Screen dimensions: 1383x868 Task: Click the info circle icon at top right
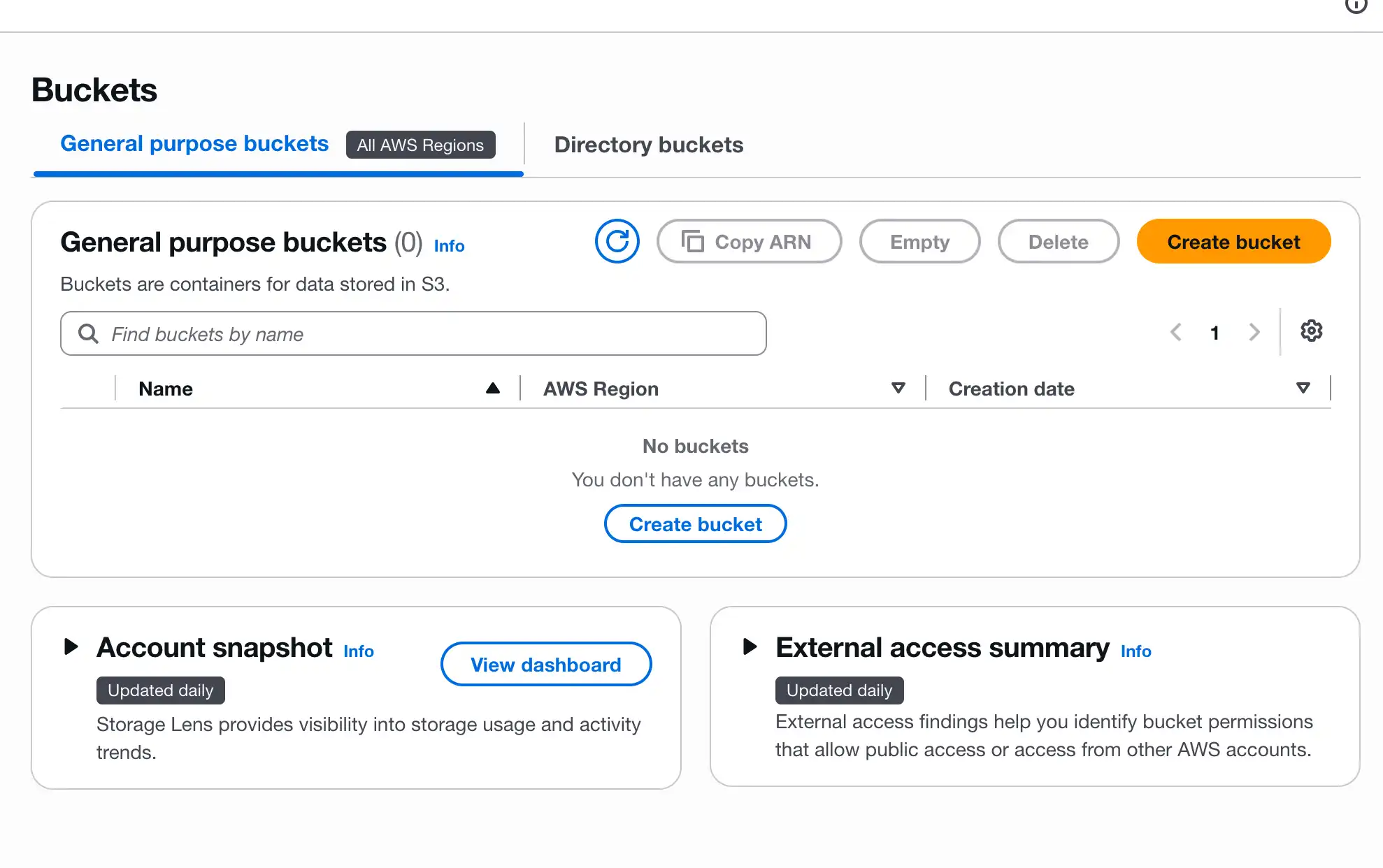1356,6
